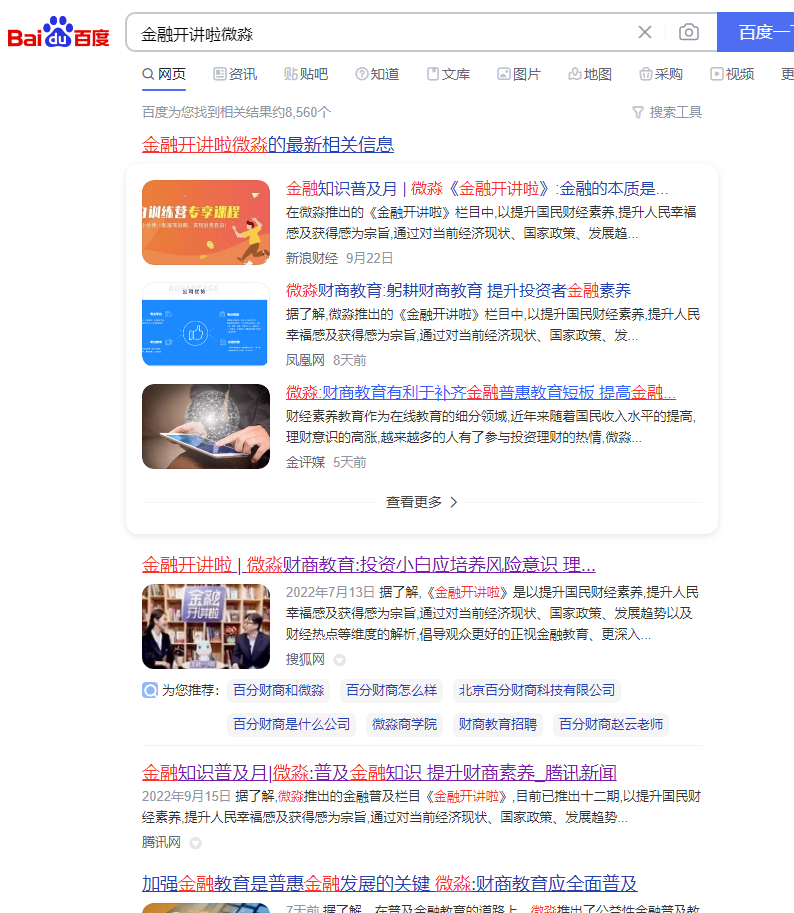Select suggestion 微淼商学院

[x=404, y=724]
